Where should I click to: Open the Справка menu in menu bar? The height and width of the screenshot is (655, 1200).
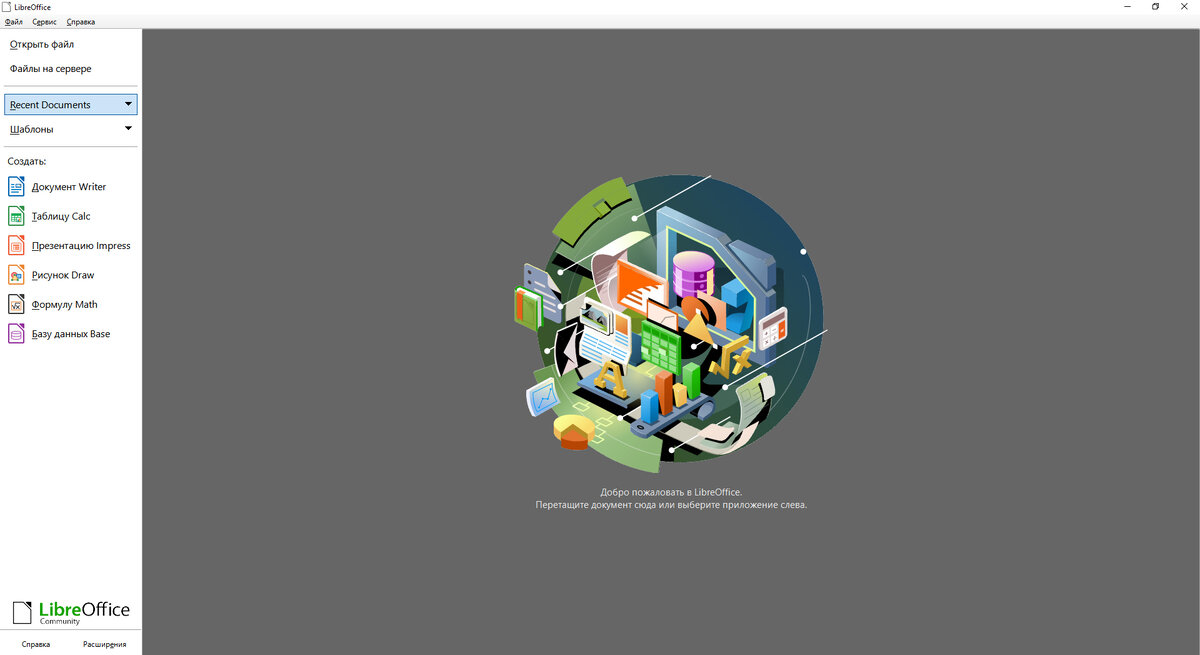pos(81,21)
